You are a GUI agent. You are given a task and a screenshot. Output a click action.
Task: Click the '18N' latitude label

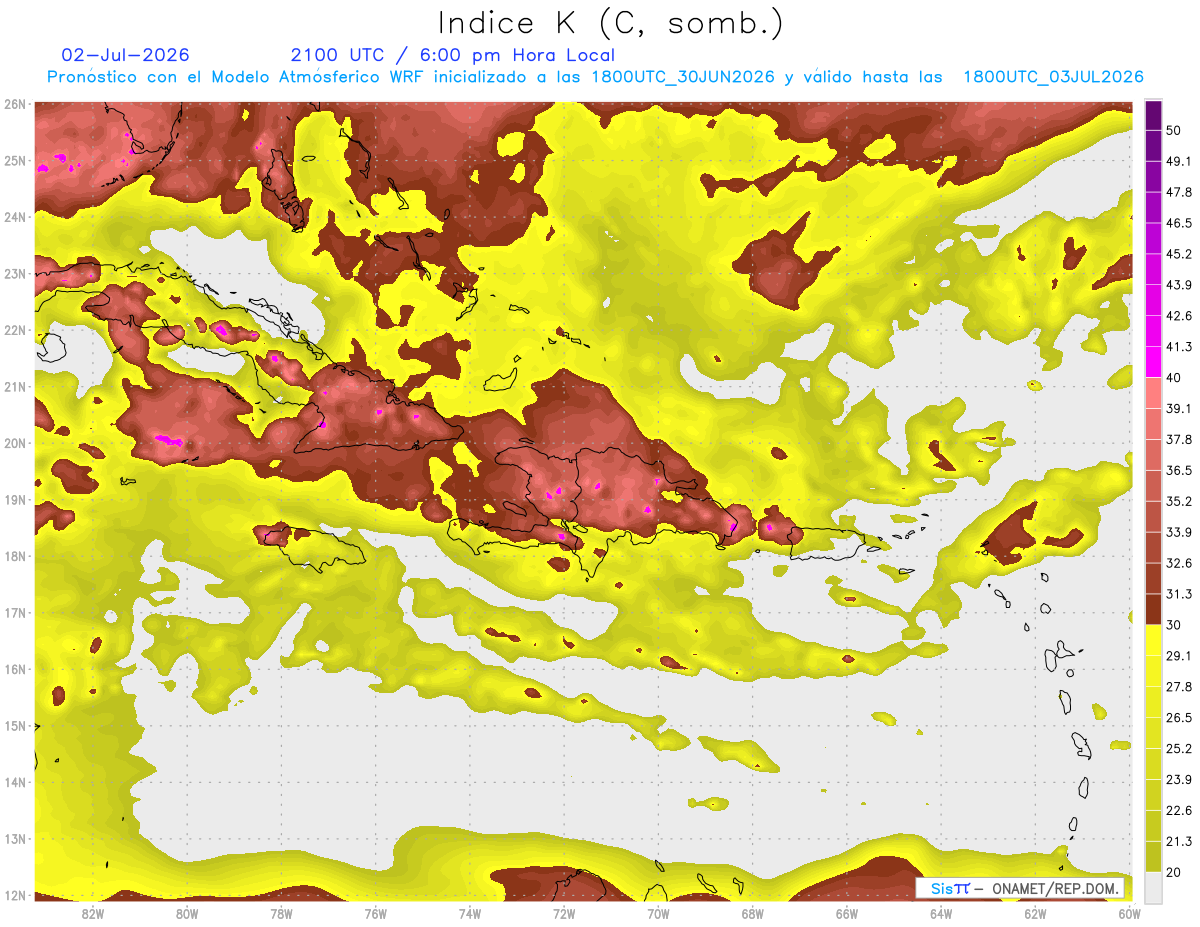click(14, 556)
